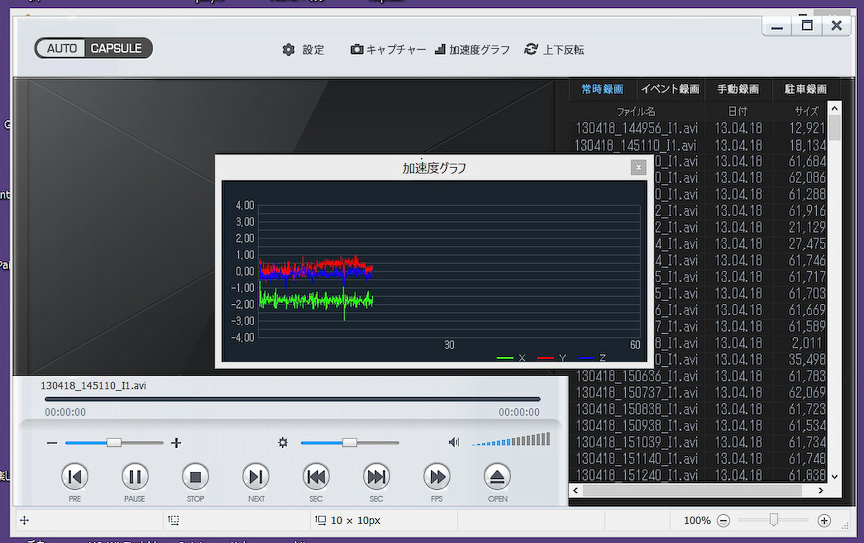Click the file list scroll left arrow
The image size is (864, 543).
(x=575, y=490)
